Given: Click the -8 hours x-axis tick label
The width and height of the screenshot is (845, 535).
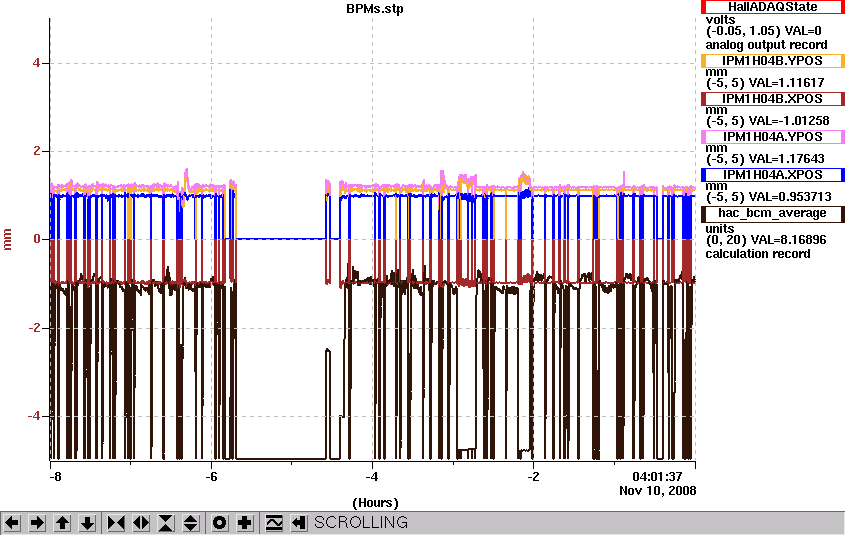Looking at the screenshot, I should tap(54, 477).
